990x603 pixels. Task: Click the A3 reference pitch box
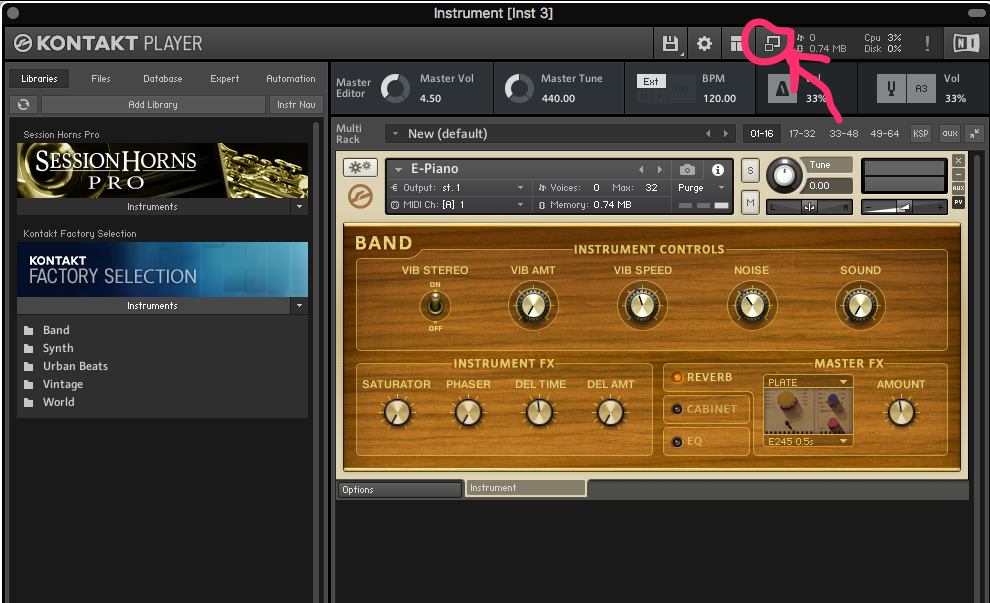(921, 89)
